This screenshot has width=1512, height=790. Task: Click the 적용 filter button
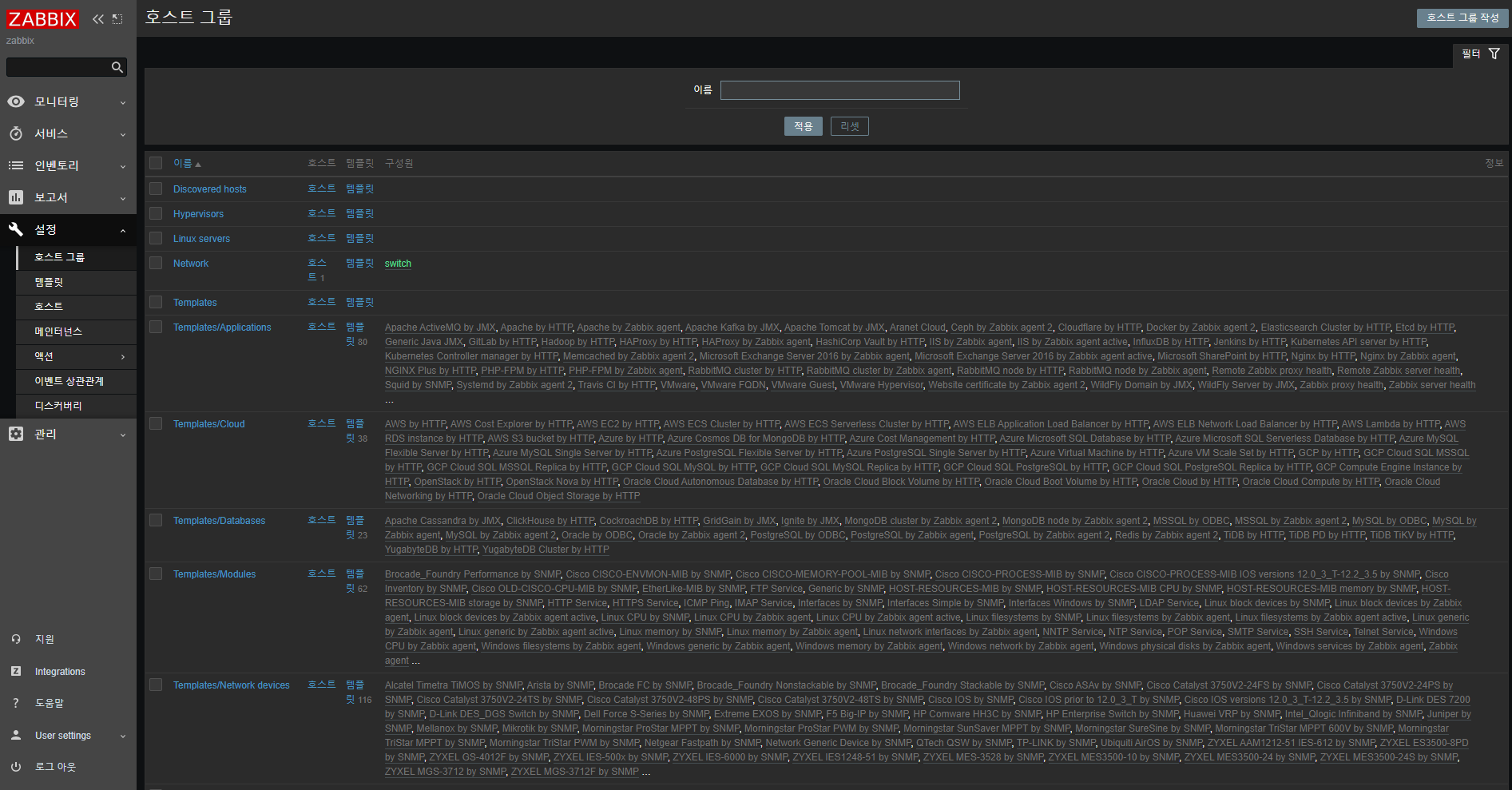pos(804,126)
